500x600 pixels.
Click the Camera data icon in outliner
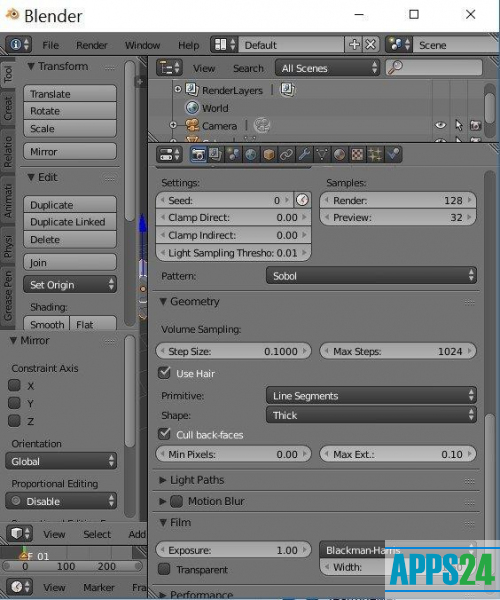[x=262, y=125]
